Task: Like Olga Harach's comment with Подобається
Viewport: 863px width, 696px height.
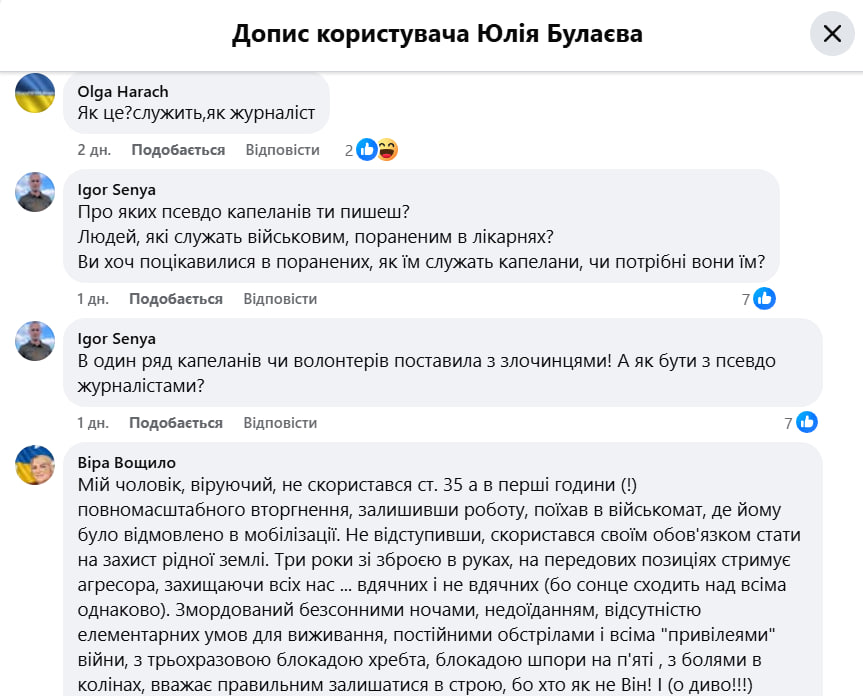Action: click(178, 150)
